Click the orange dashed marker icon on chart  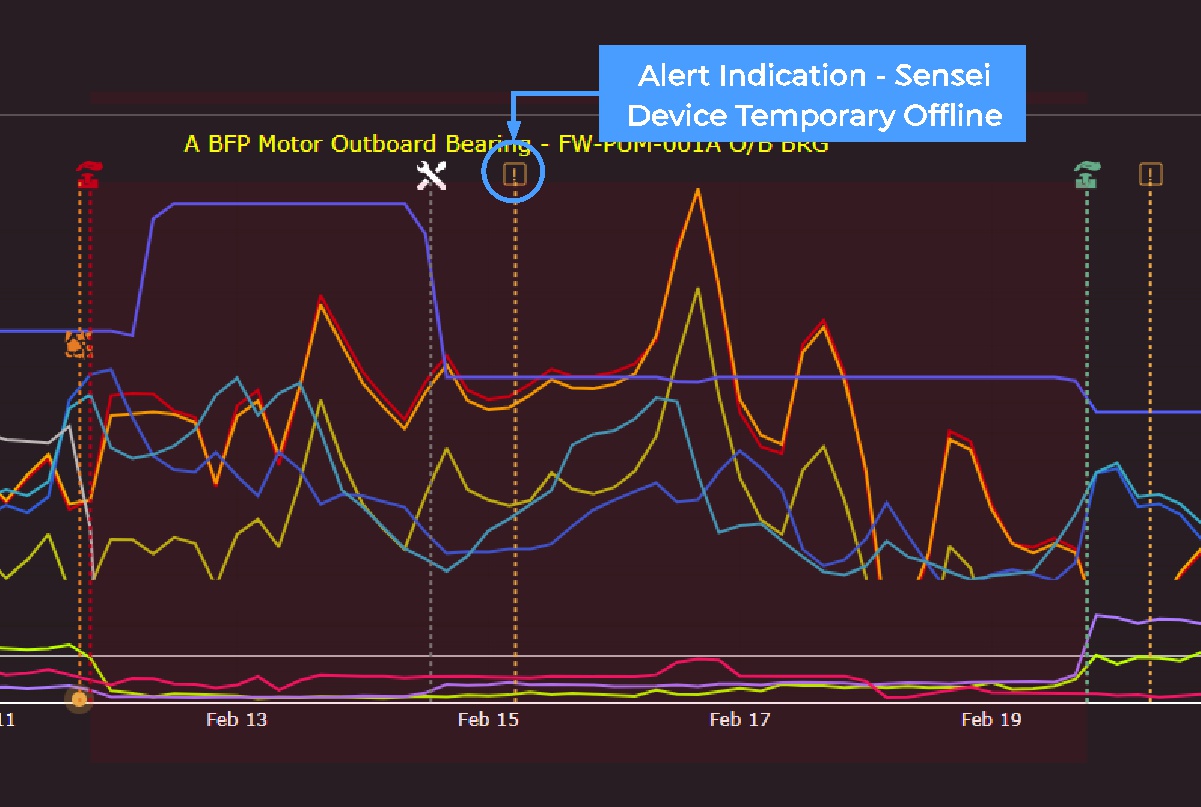pos(78,345)
